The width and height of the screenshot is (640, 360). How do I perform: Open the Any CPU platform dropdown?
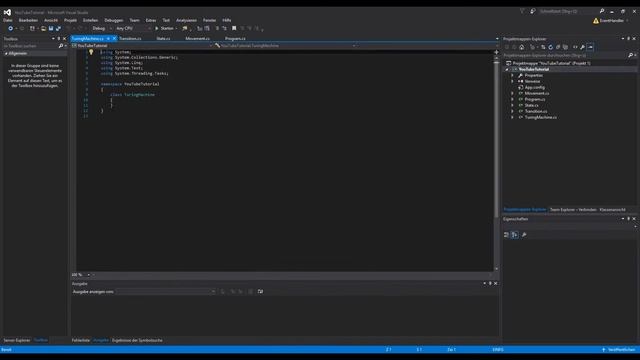coord(133,28)
